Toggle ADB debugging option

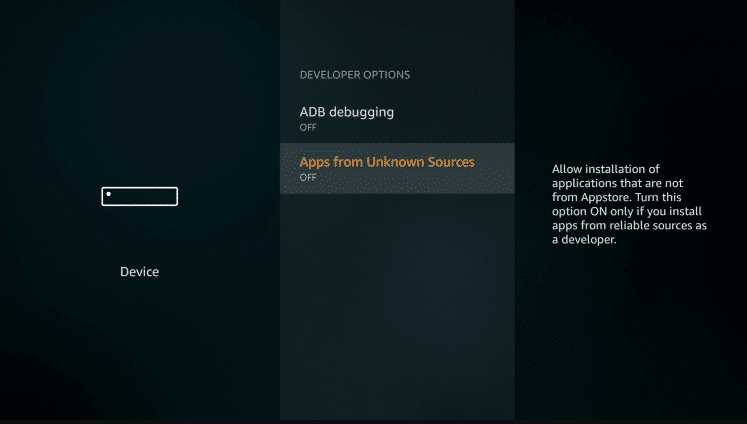[x=397, y=118]
